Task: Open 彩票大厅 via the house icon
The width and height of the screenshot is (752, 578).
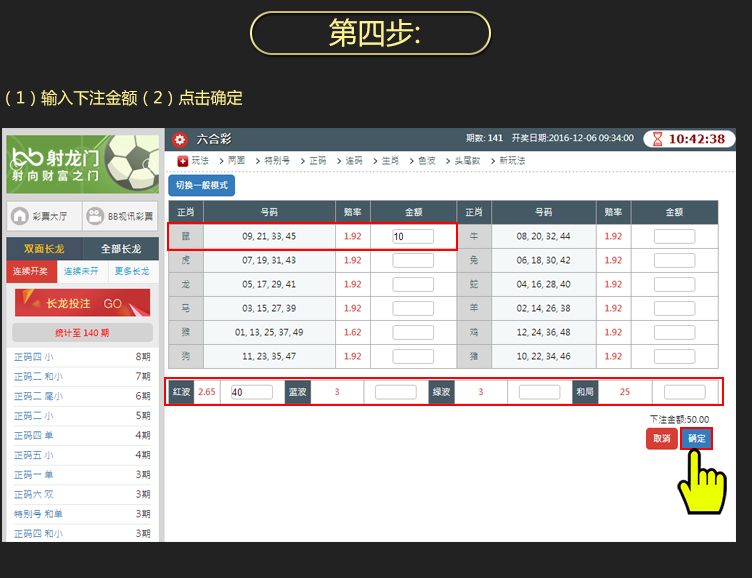Action: click(20, 216)
